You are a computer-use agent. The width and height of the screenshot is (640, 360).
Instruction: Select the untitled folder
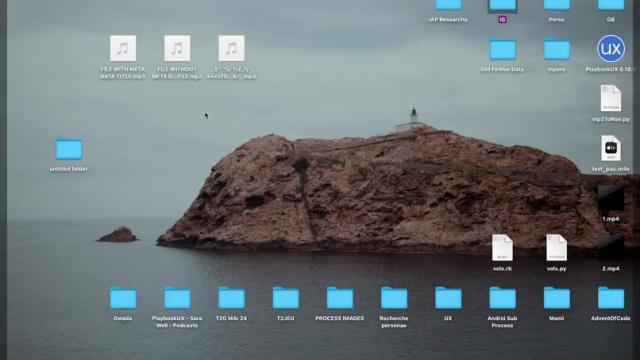69,149
